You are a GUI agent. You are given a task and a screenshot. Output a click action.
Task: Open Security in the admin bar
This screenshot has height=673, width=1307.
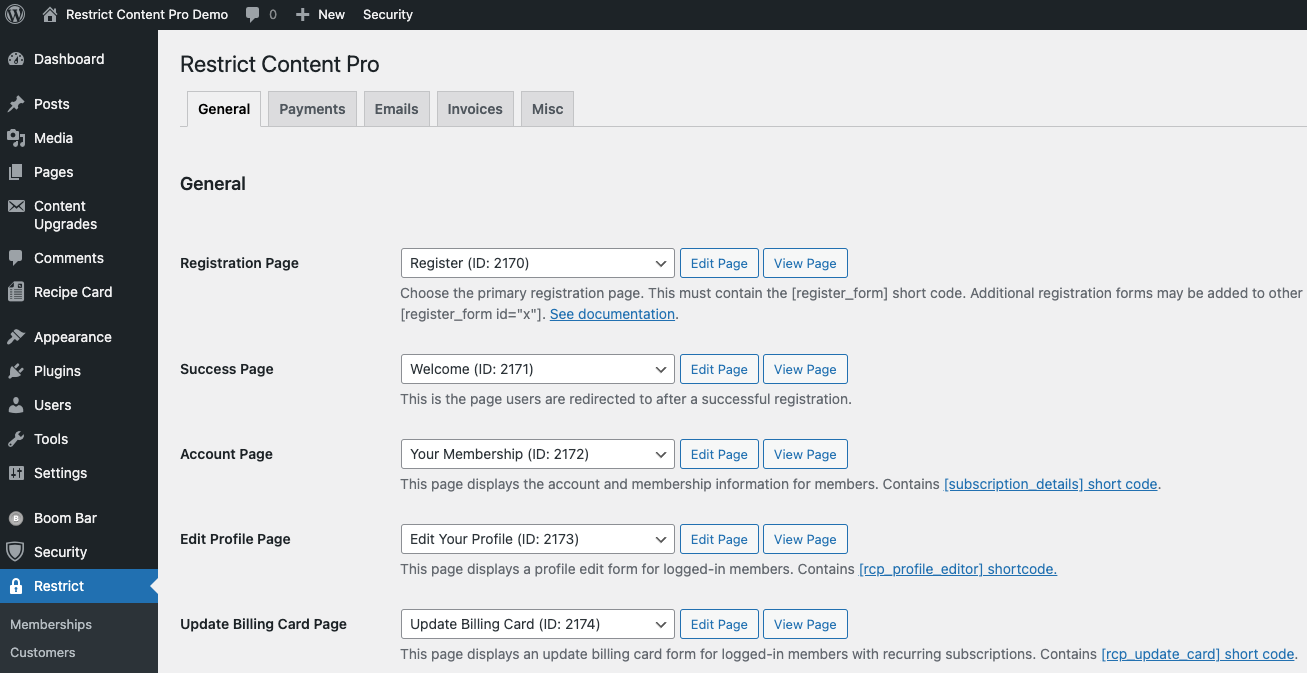pyautogui.click(x=388, y=15)
